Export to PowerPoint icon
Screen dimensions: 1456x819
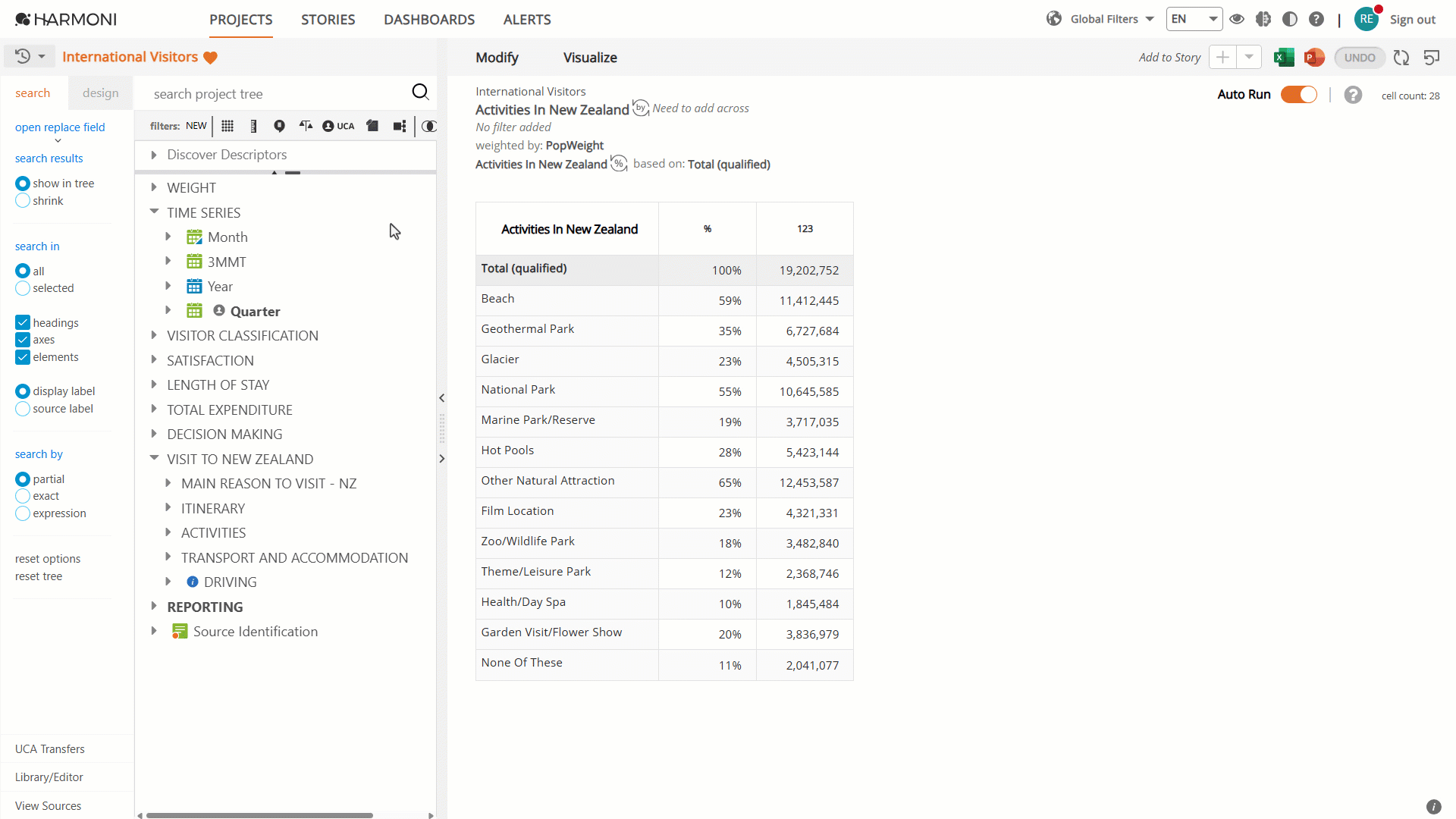click(1314, 58)
